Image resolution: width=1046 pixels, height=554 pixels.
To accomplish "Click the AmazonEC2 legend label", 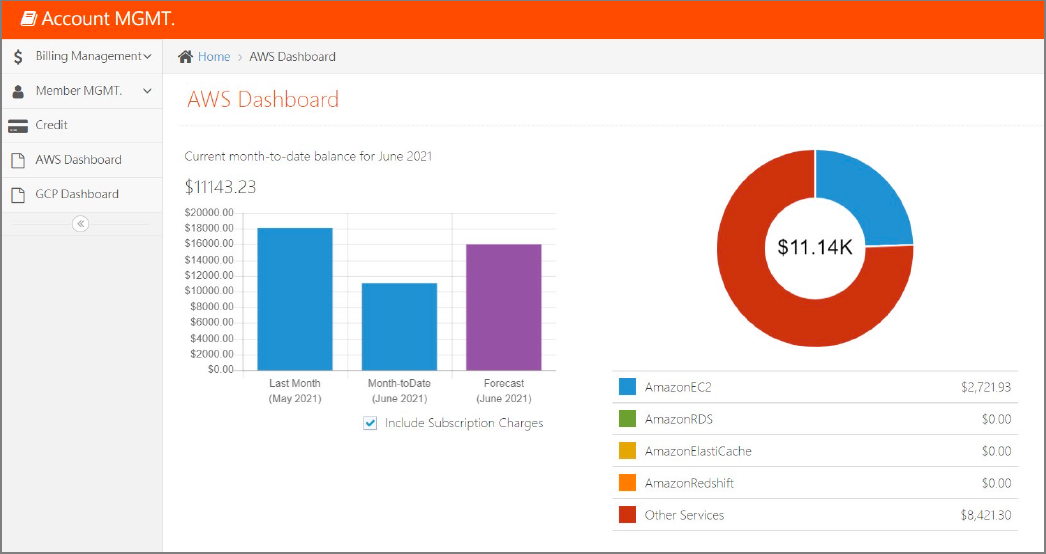I will click(x=677, y=387).
